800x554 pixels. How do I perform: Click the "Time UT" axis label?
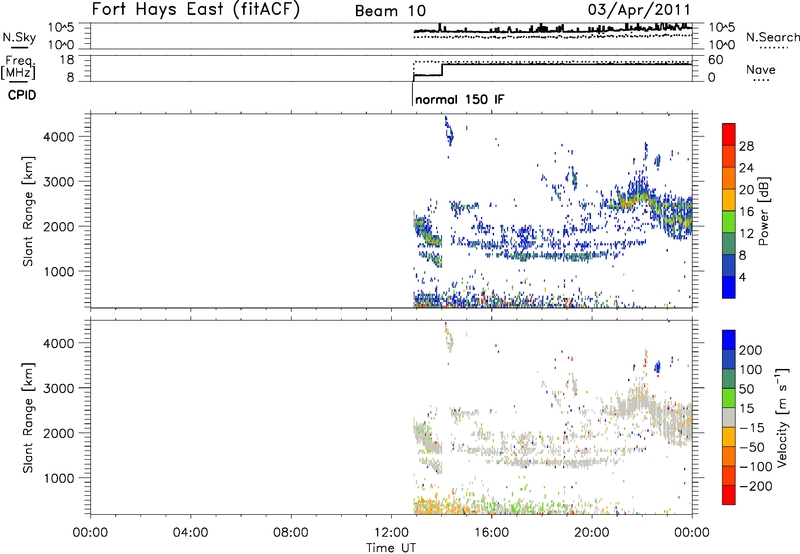click(x=391, y=547)
